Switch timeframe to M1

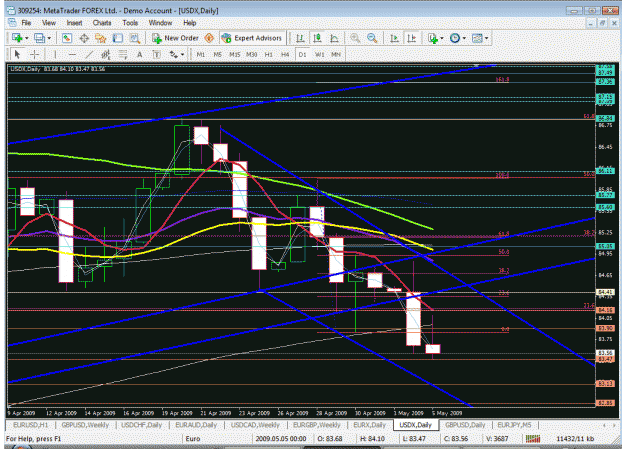(200, 54)
